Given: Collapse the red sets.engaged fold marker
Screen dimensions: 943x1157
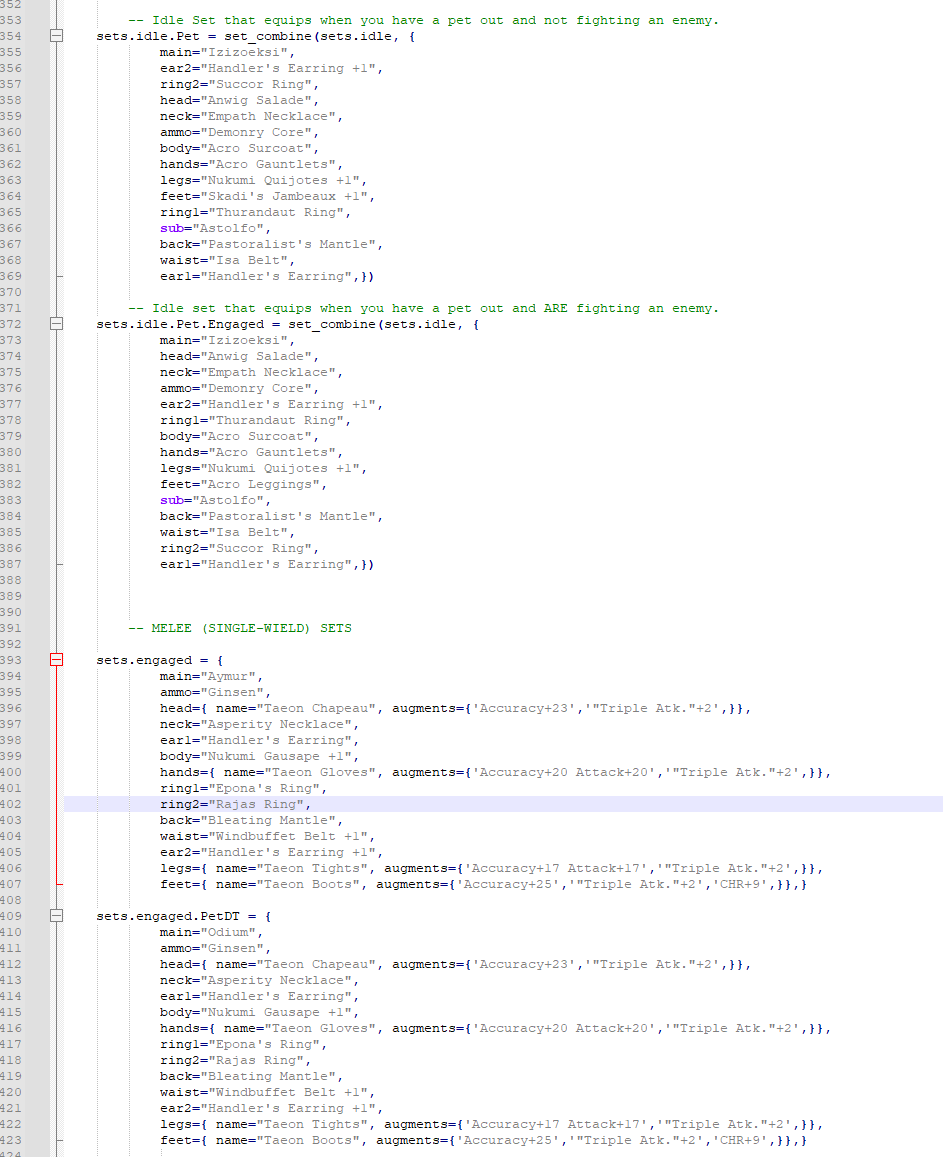Looking at the screenshot, I should tap(56, 660).
